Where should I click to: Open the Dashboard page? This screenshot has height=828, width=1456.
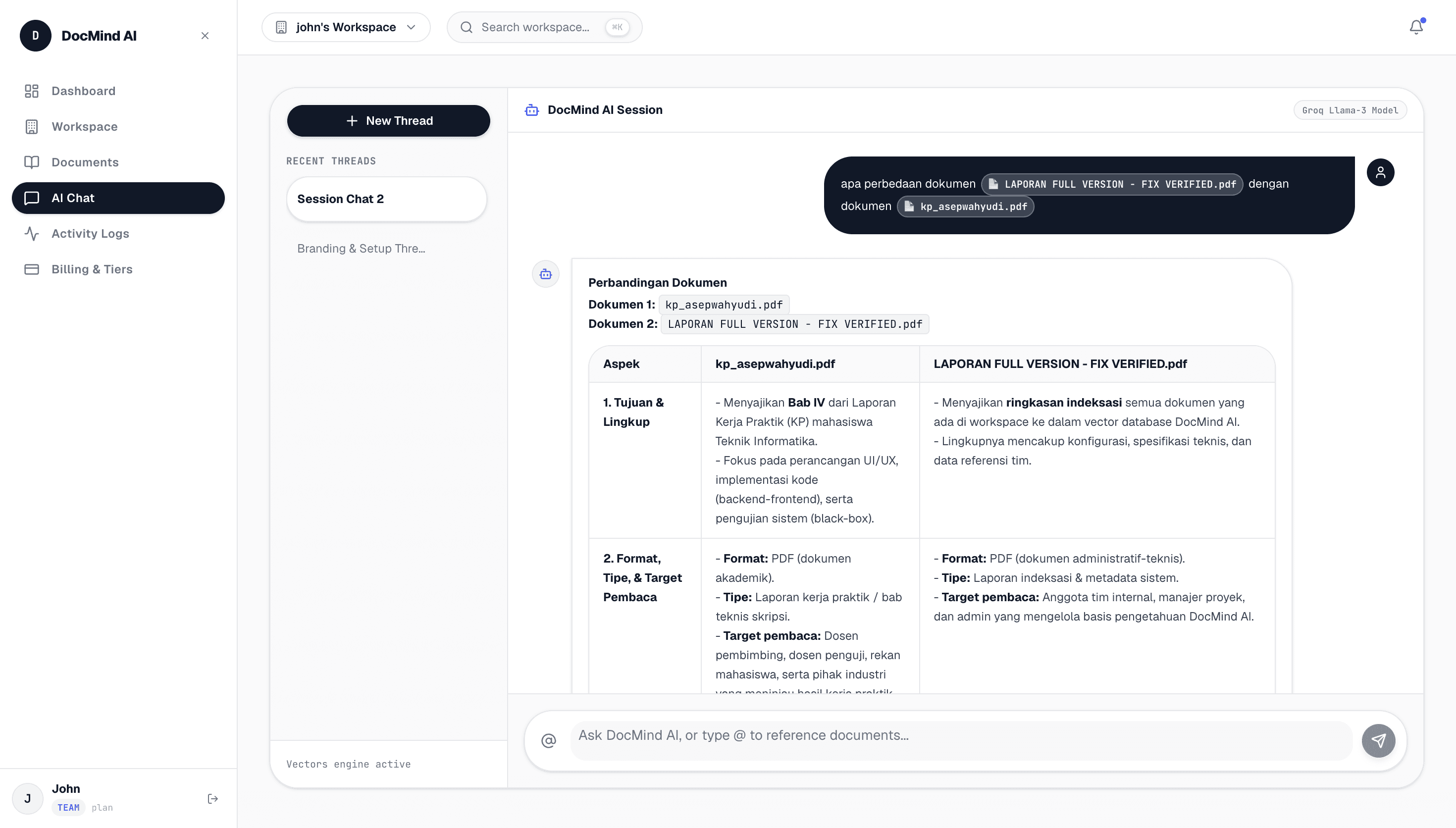tap(118, 91)
